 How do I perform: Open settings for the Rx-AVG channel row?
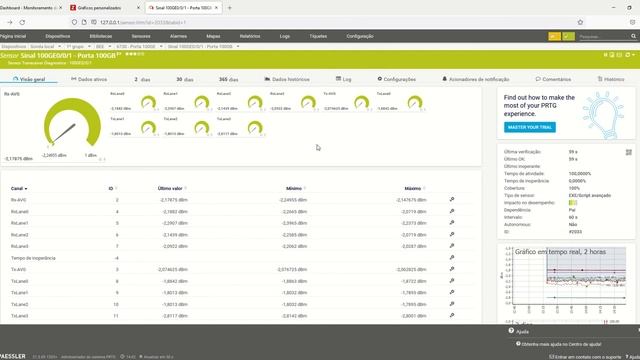pyautogui.click(x=452, y=199)
